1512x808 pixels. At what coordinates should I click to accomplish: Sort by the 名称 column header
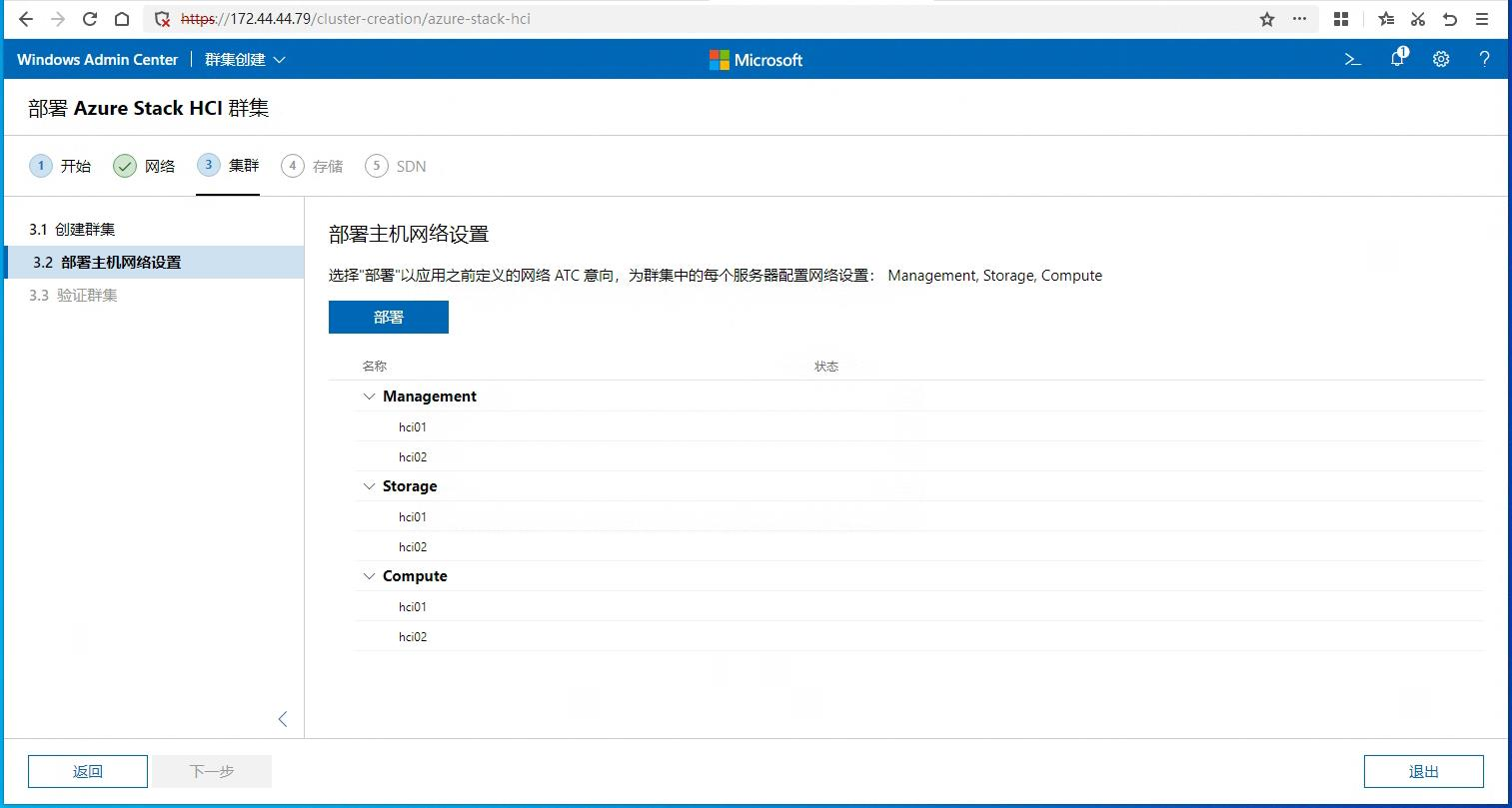pos(375,367)
